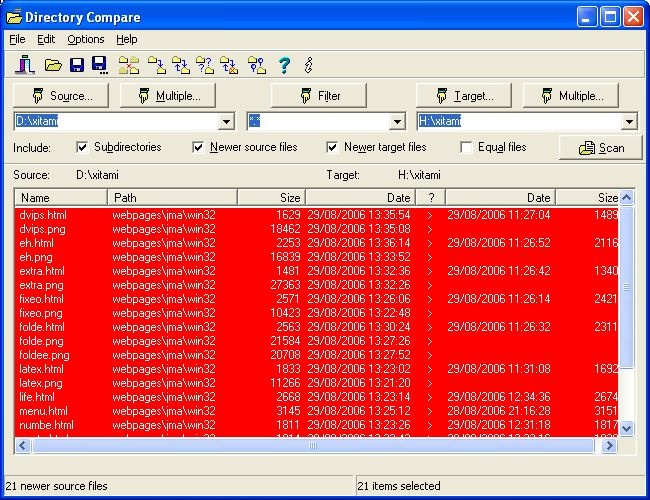650x500 pixels.
Task: Open the Help menu
Action: [x=126, y=39]
